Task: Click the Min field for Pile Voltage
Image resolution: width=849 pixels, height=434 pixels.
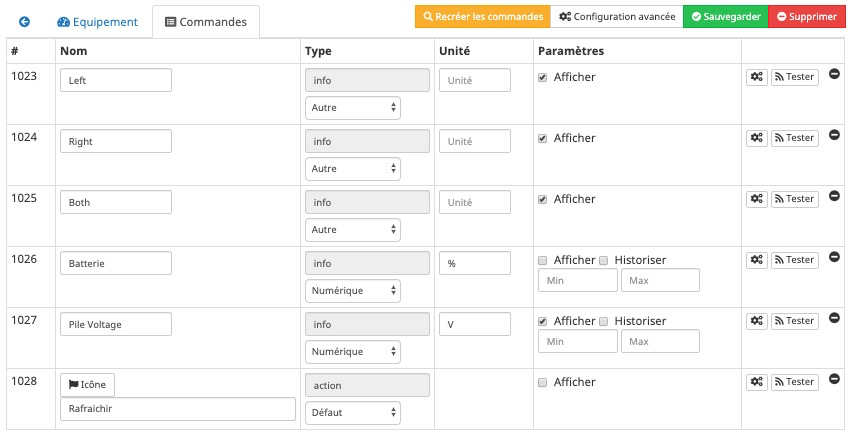Action: [577, 342]
